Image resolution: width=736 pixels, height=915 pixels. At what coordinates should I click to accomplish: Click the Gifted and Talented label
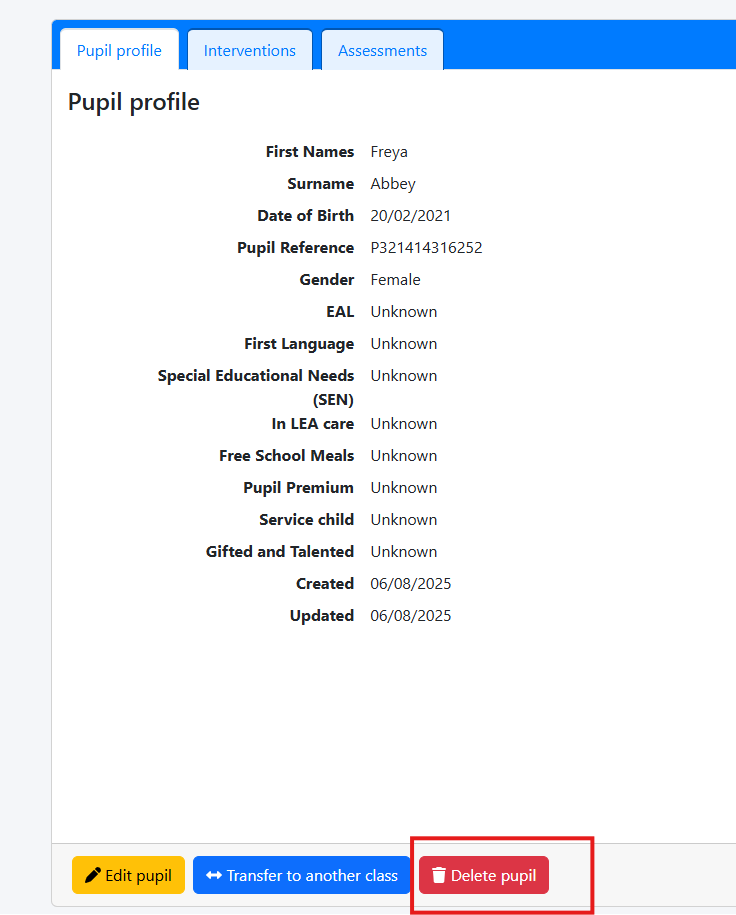(280, 551)
